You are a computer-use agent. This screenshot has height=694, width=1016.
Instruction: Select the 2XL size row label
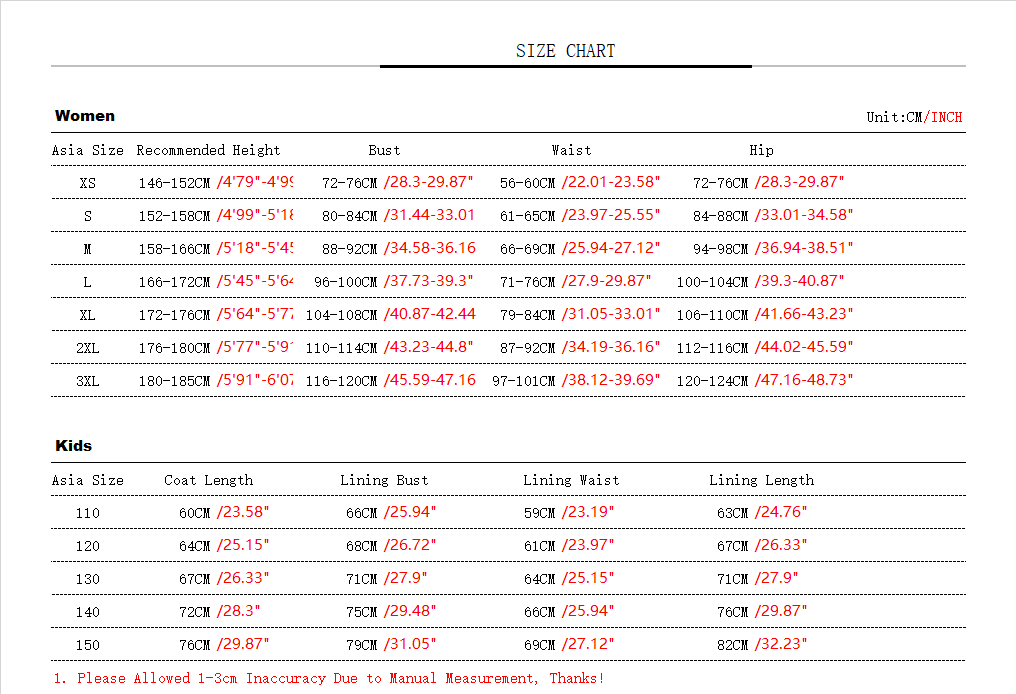pos(88,348)
